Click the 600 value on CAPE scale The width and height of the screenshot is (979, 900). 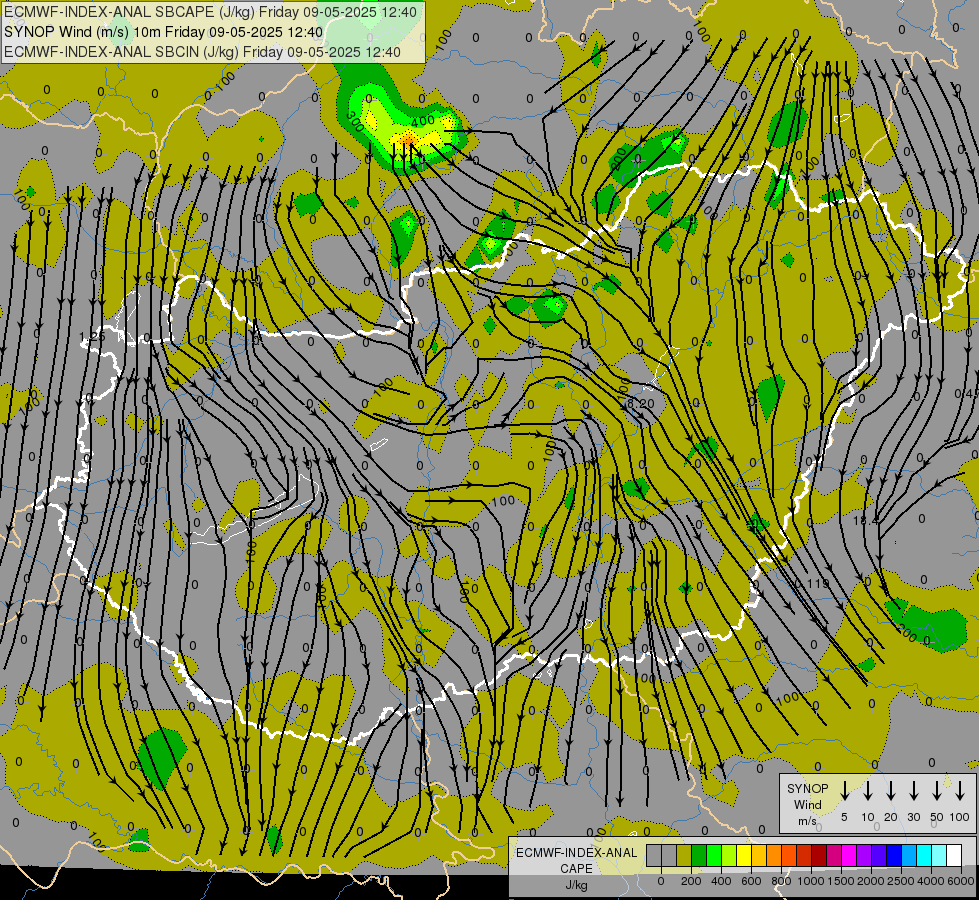point(751,881)
